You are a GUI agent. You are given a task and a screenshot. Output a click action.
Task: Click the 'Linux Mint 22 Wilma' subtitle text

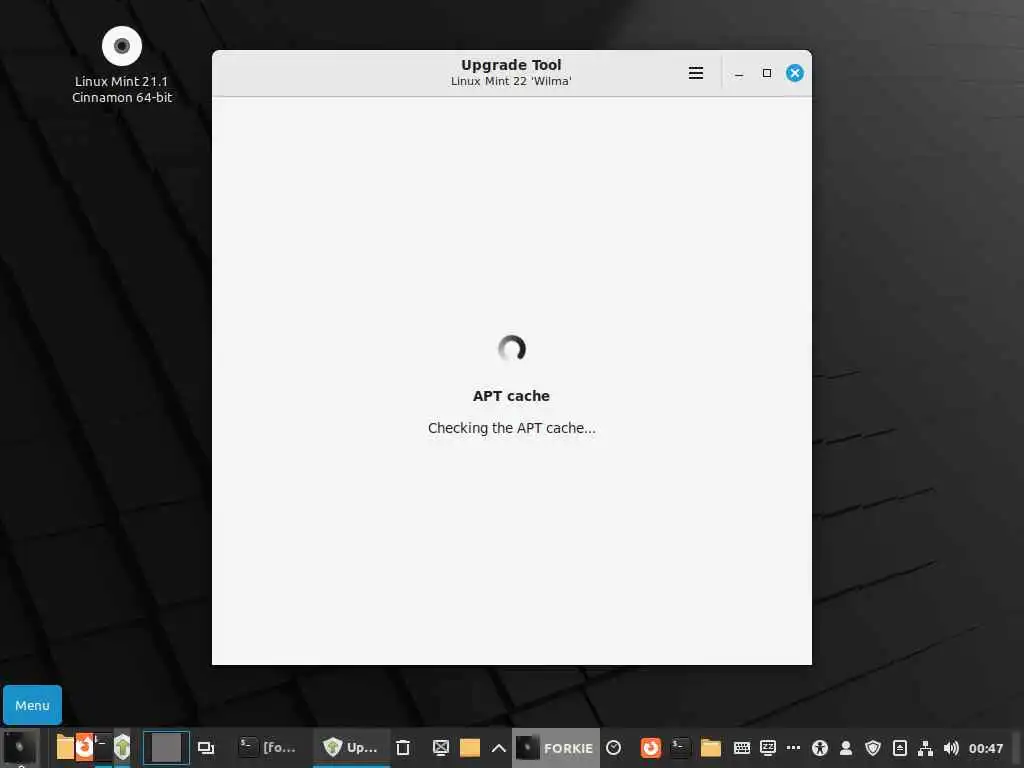point(511,81)
